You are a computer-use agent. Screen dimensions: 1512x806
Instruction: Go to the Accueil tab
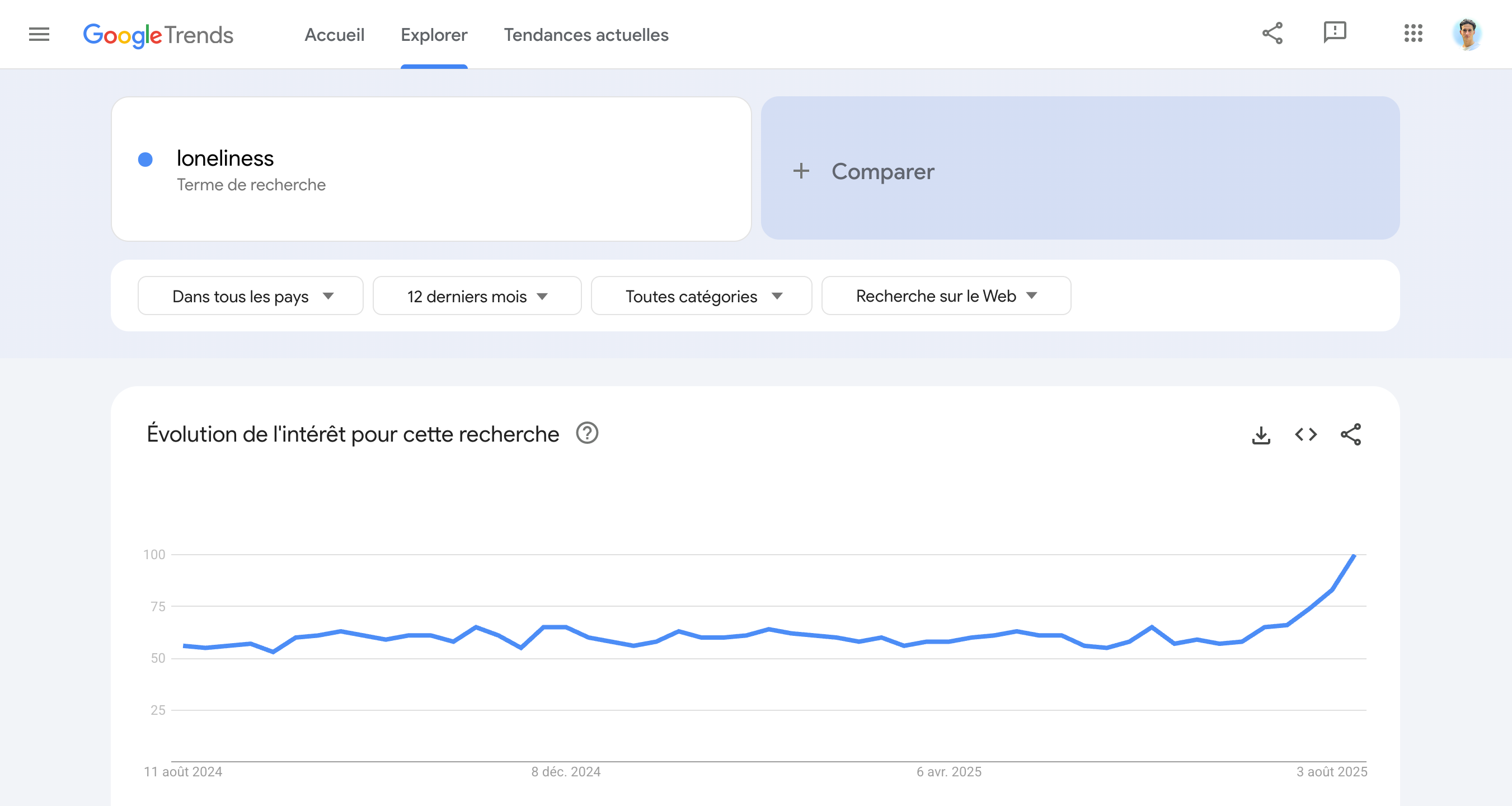point(334,35)
